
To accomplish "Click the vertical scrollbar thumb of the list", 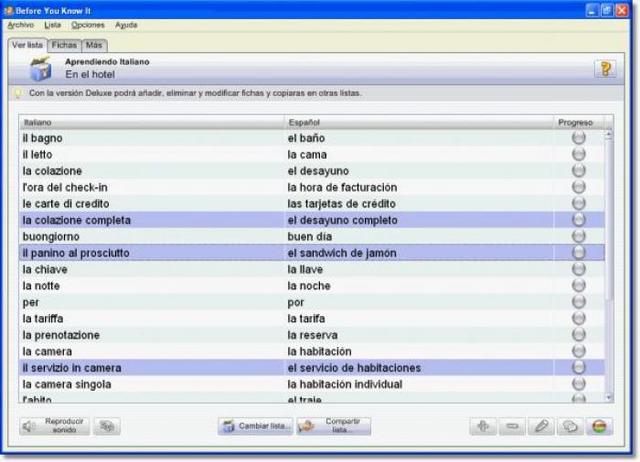I will coord(609,220).
